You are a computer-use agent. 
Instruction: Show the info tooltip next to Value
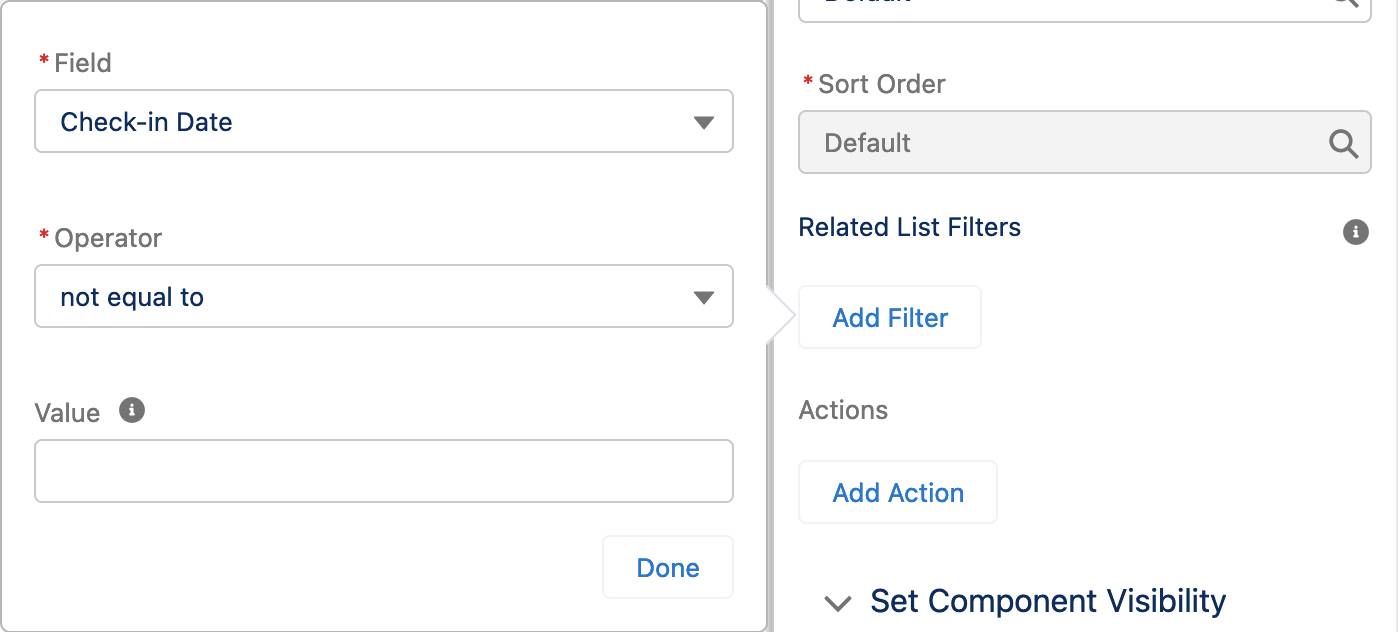point(132,410)
